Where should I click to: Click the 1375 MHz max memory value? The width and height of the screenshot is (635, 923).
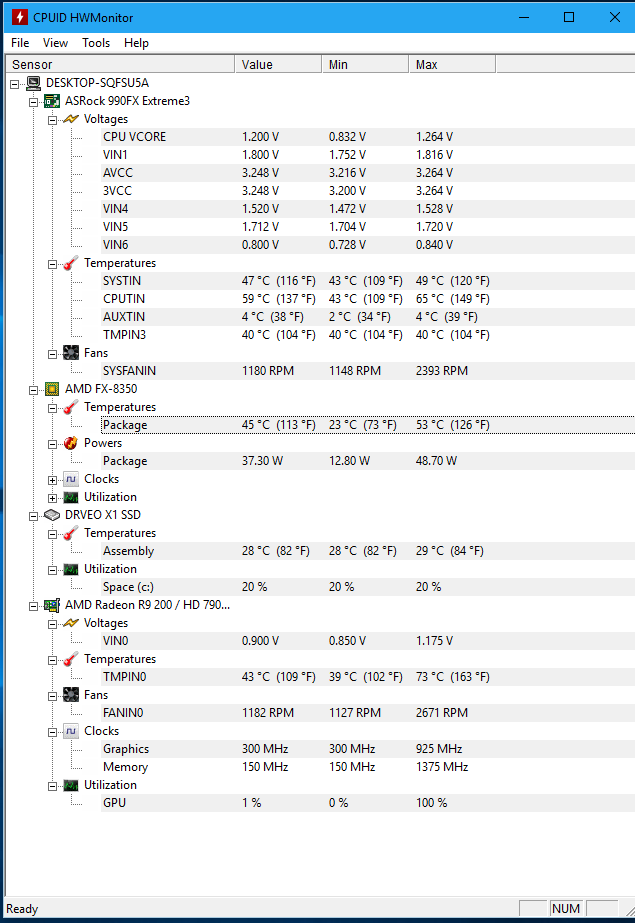(x=442, y=767)
